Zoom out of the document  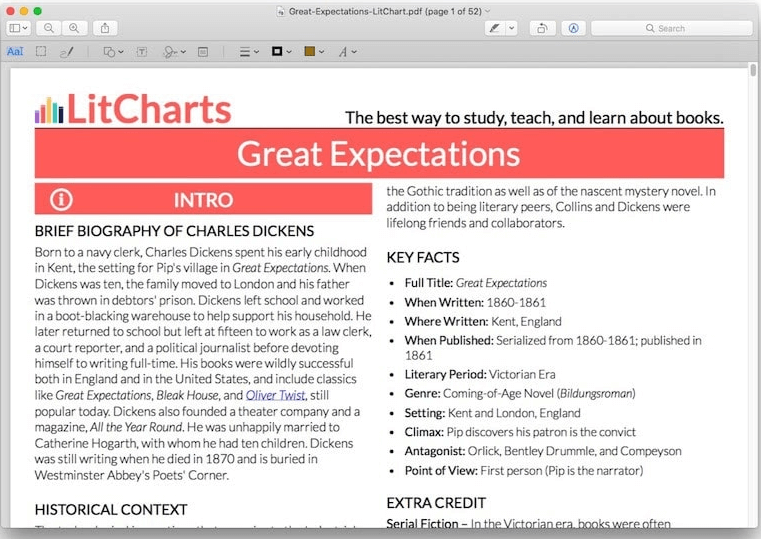(x=48, y=28)
